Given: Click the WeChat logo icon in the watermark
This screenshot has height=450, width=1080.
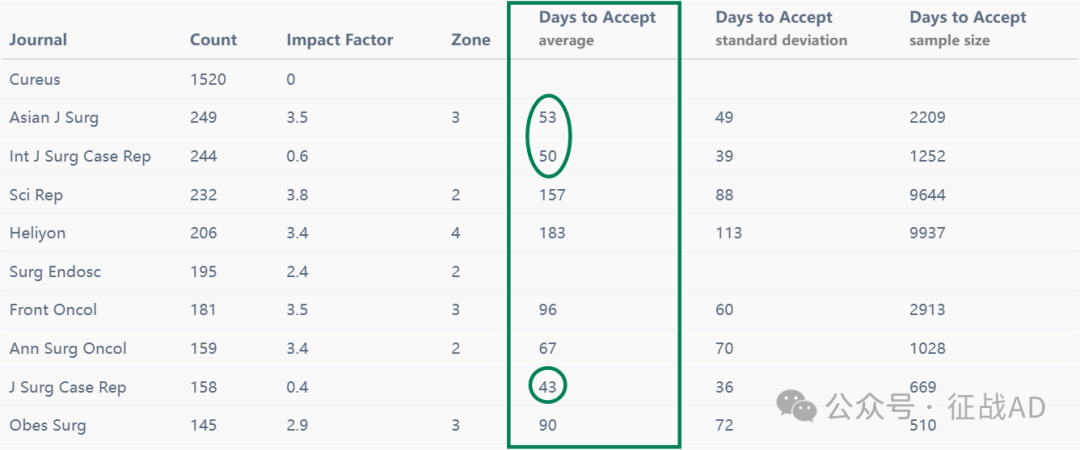Looking at the screenshot, I should [797, 406].
